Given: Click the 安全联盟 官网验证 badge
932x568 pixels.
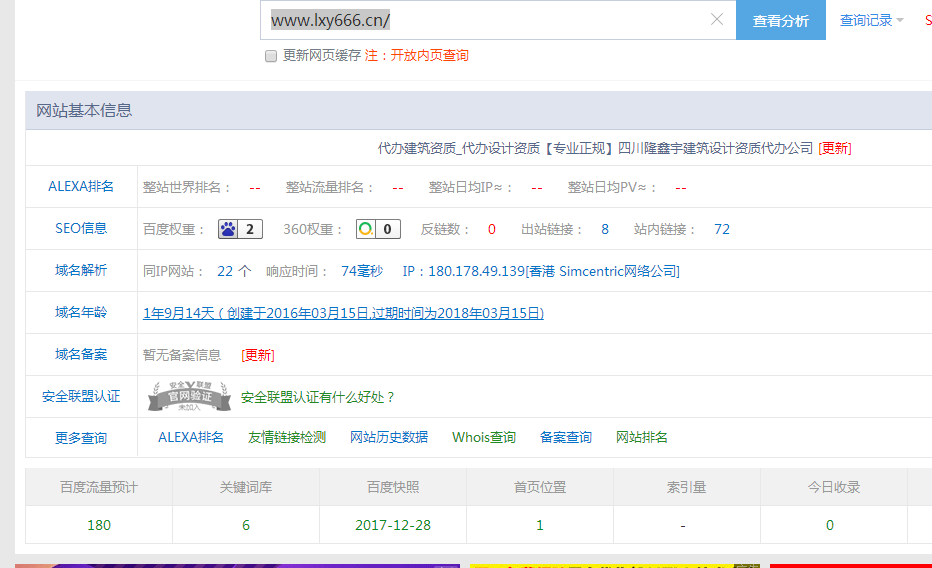Looking at the screenshot, I should coord(190,396).
